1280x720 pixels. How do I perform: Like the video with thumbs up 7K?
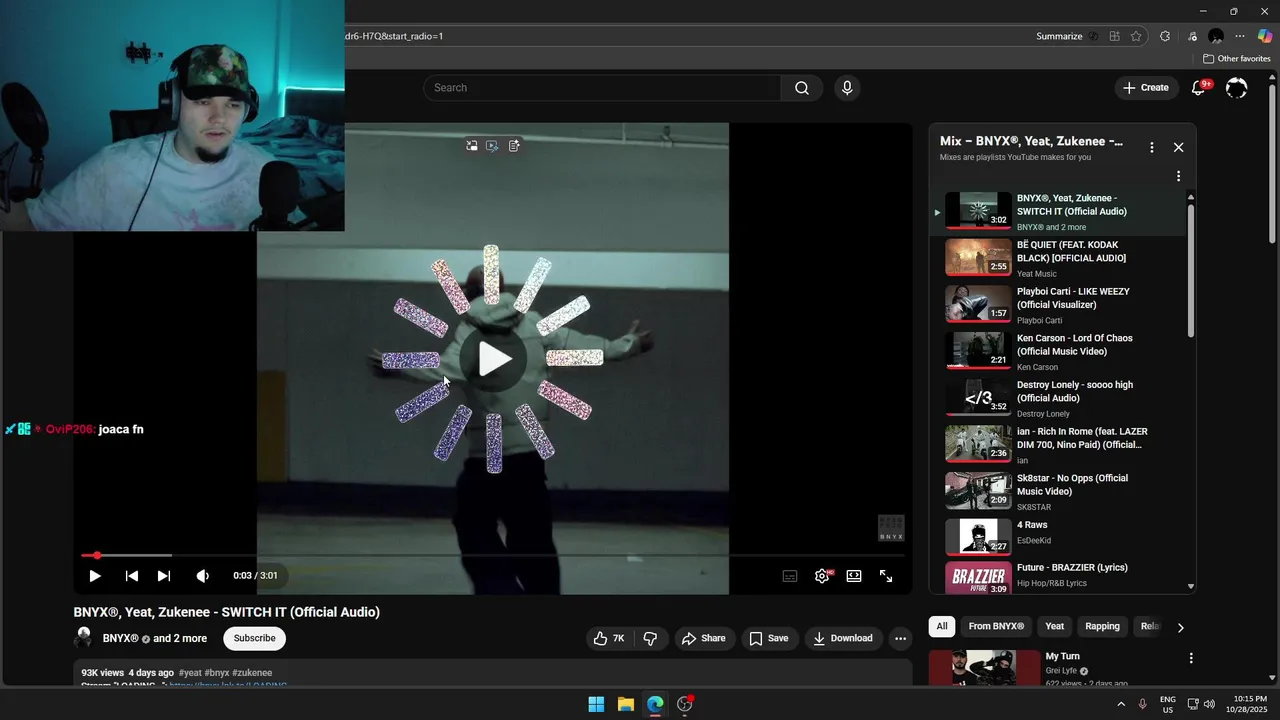609,638
